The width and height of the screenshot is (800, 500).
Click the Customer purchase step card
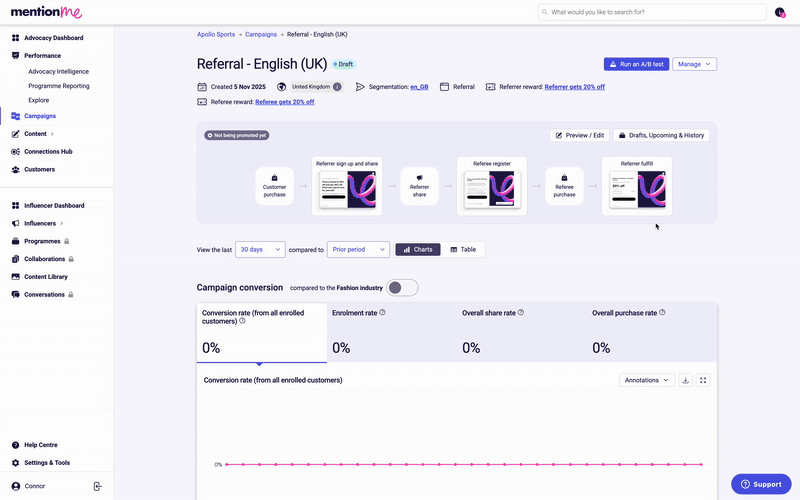274,186
